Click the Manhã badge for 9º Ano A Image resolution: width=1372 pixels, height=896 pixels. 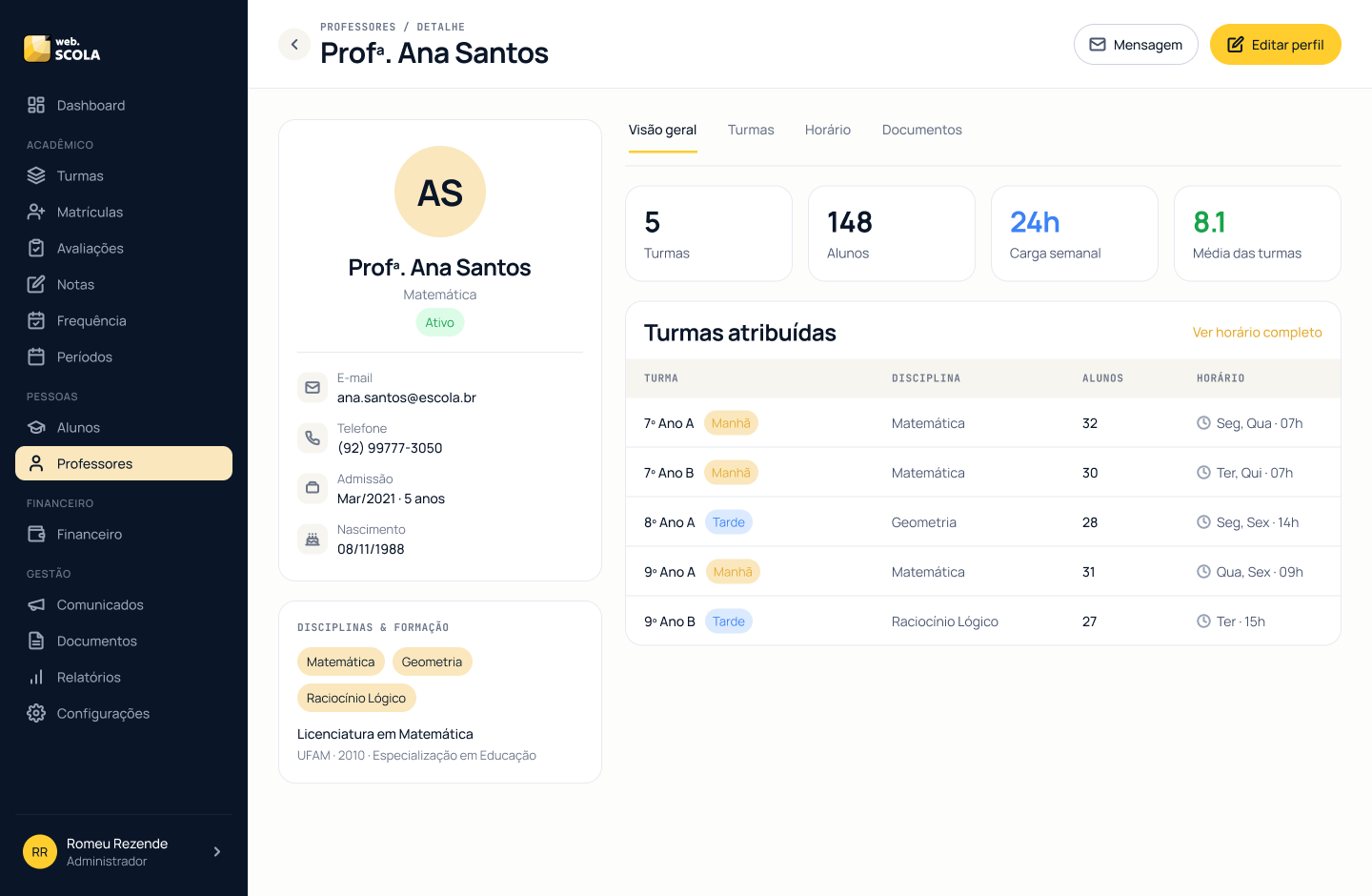click(733, 572)
